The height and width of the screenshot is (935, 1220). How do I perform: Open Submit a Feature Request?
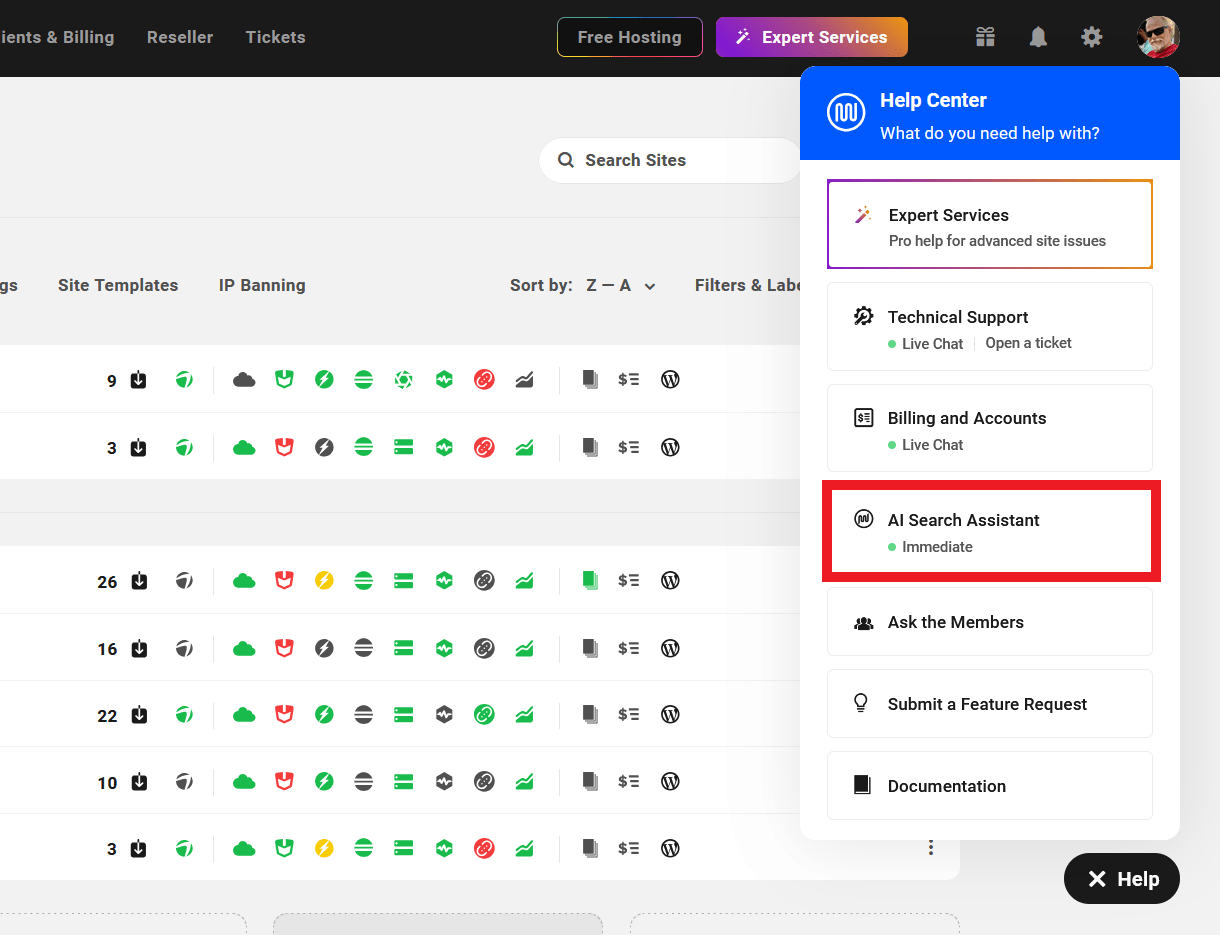pyautogui.click(x=990, y=704)
